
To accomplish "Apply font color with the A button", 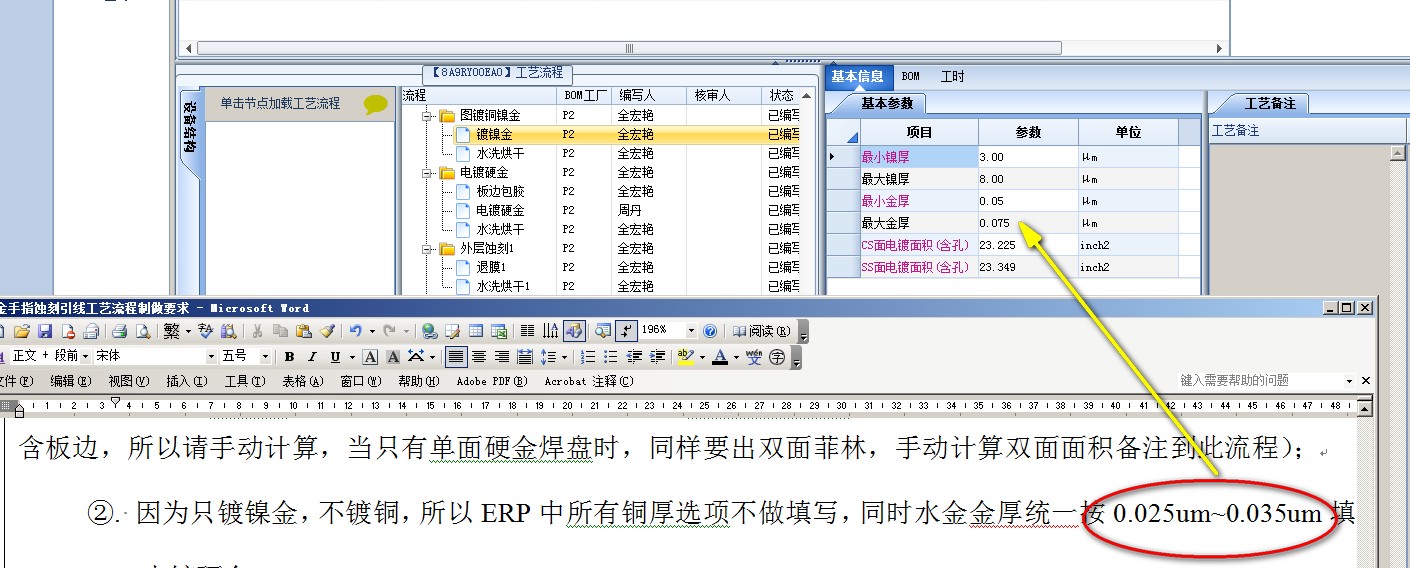I will pos(720,357).
